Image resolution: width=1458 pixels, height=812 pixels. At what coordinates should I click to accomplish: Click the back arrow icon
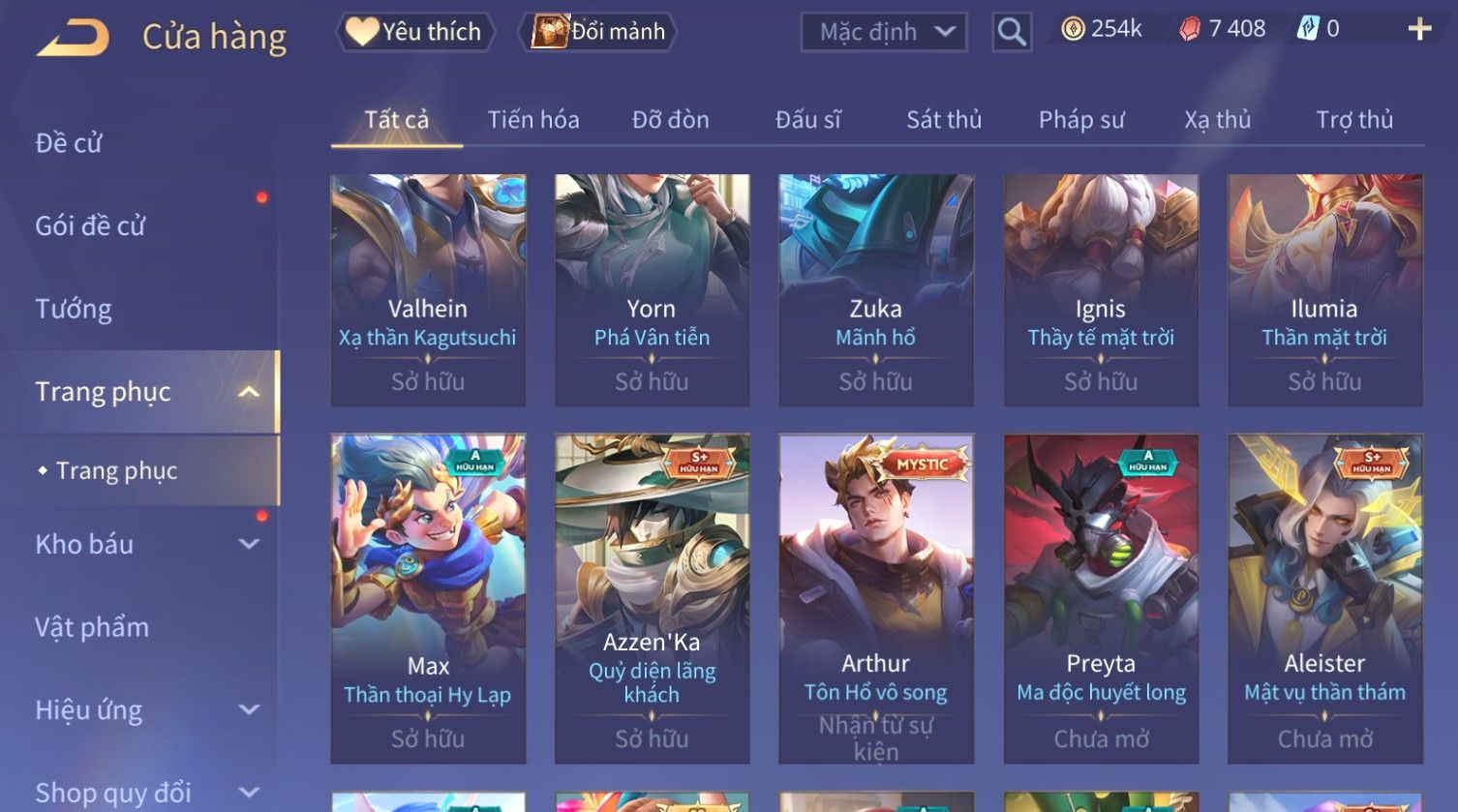coord(74,38)
